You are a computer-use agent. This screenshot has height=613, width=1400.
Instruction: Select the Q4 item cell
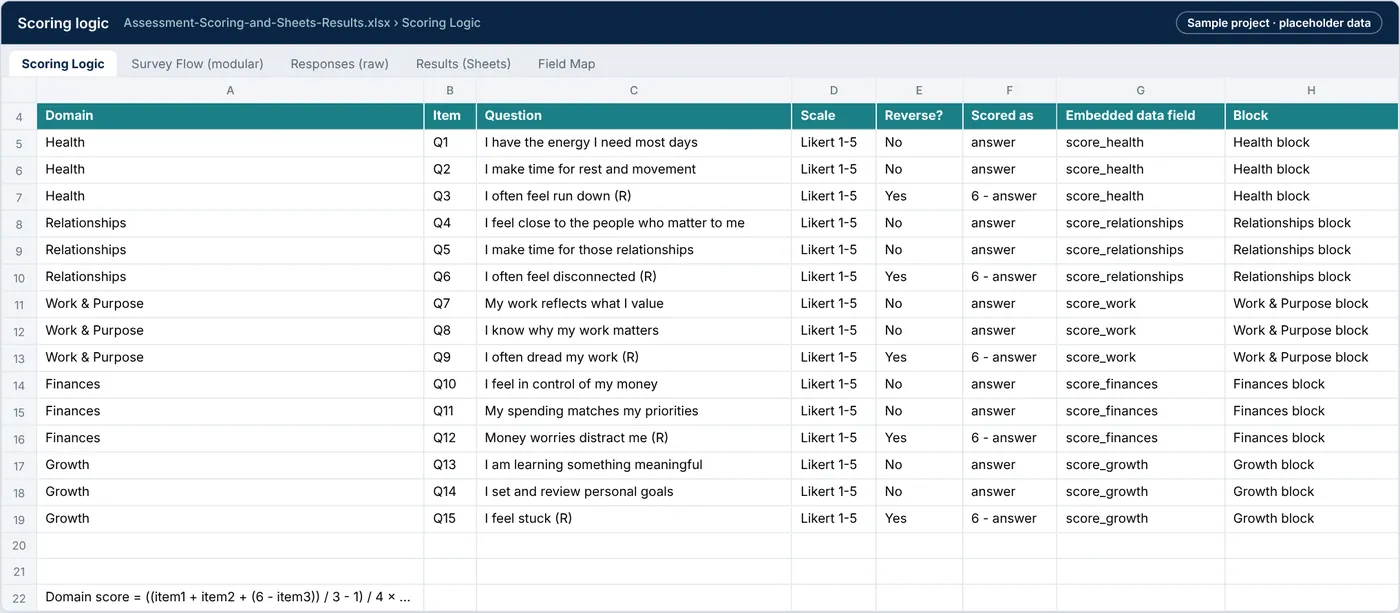(450, 223)
